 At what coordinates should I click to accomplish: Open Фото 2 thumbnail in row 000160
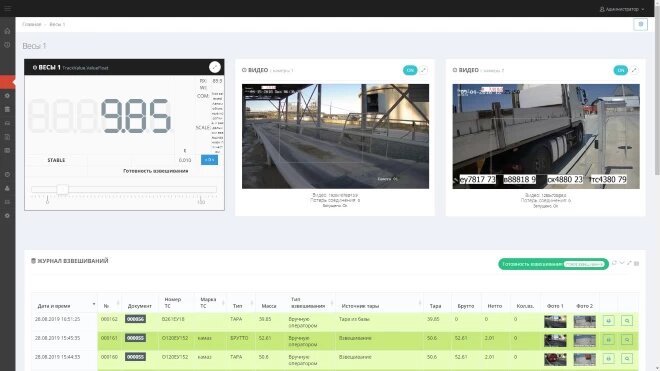click(x=585, y=359)
